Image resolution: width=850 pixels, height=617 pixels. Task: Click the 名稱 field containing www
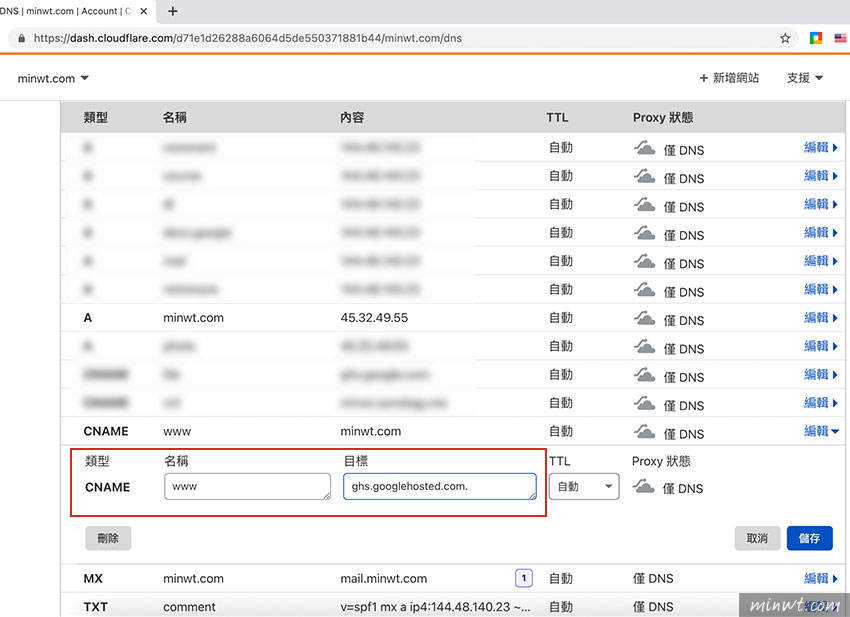tap(247, 486)
